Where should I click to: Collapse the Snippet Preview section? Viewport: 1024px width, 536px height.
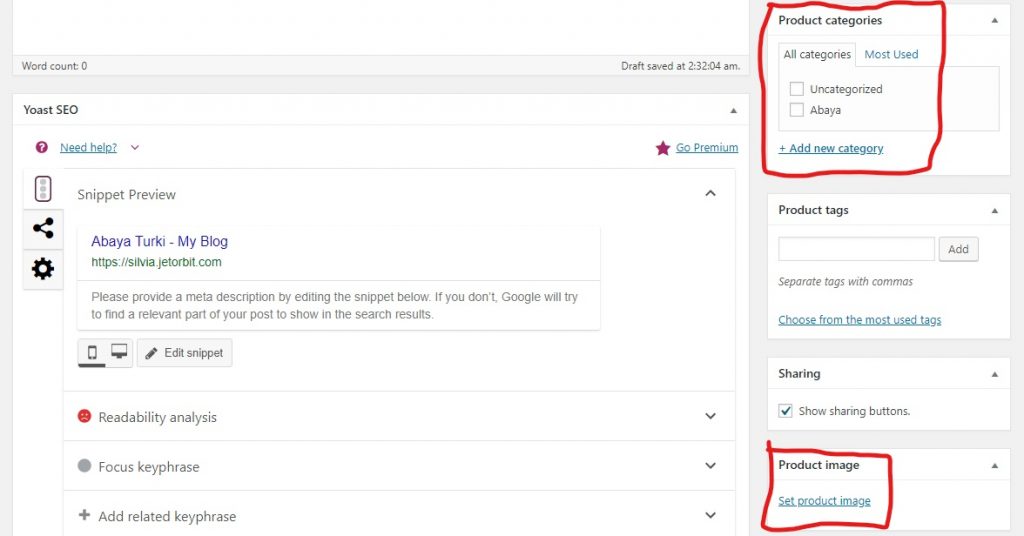(x=711, y=193)
